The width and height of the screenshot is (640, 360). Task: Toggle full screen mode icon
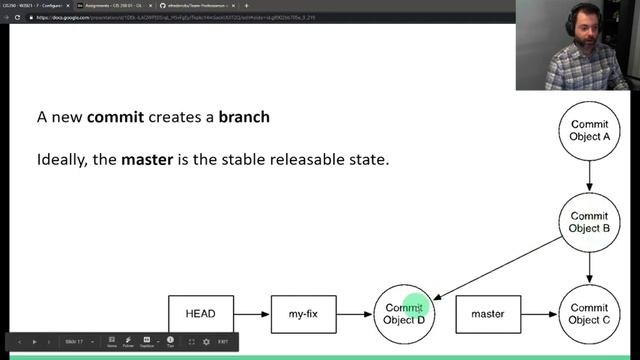[191, 342]
